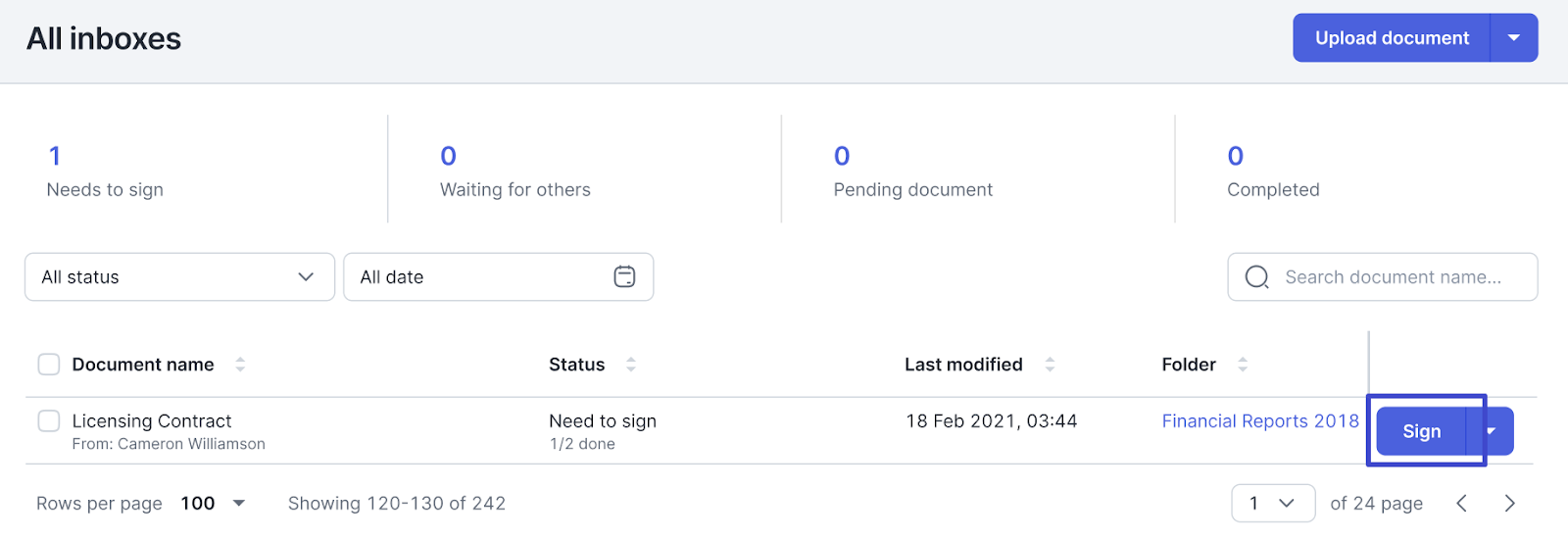This screenshot has height=540, width=1568.
Task: Sort by Document name column arrows
Action: 240,365
